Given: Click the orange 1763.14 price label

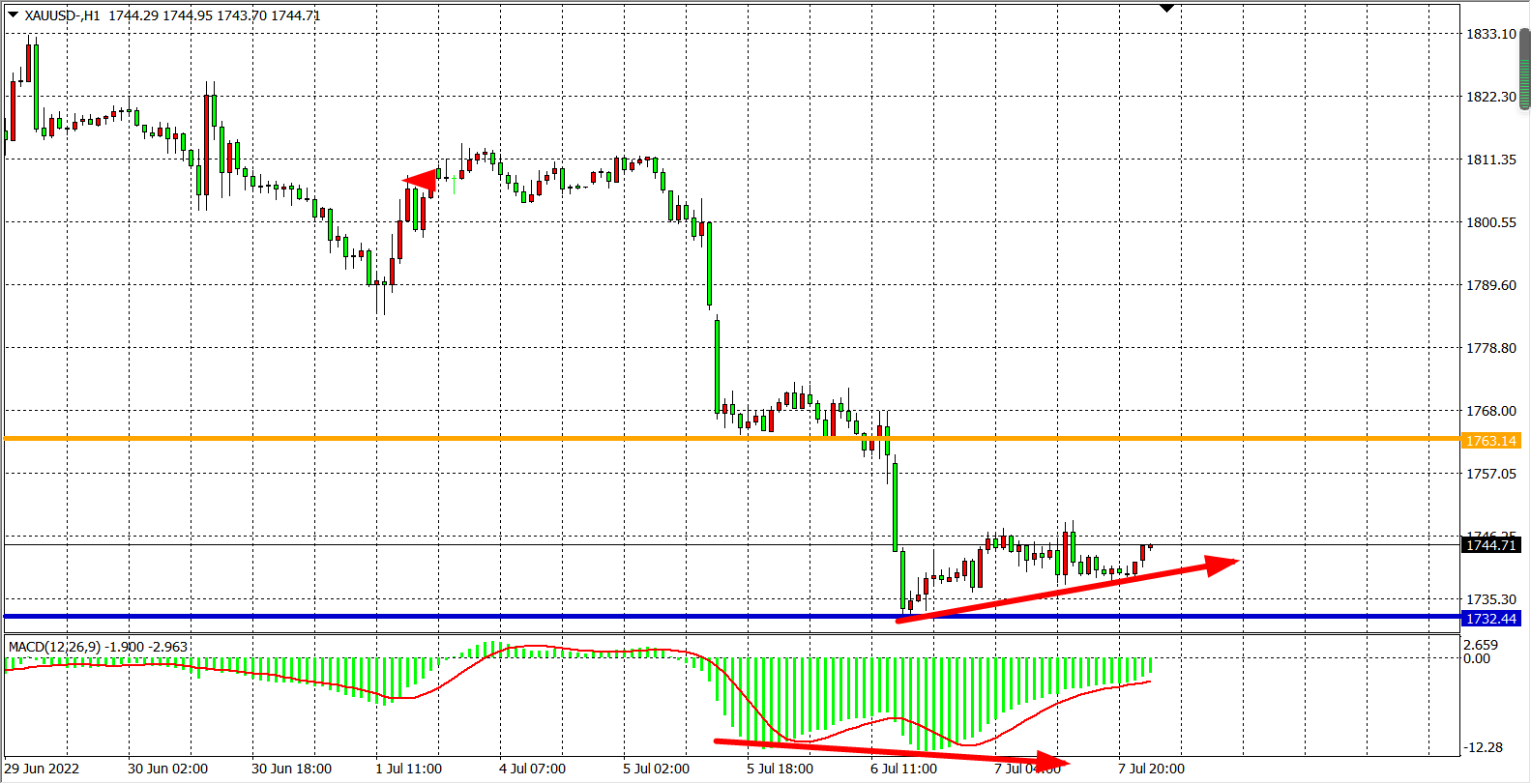Looking at the screenshot, I should pyautogui.click(x=1490, y=441).
